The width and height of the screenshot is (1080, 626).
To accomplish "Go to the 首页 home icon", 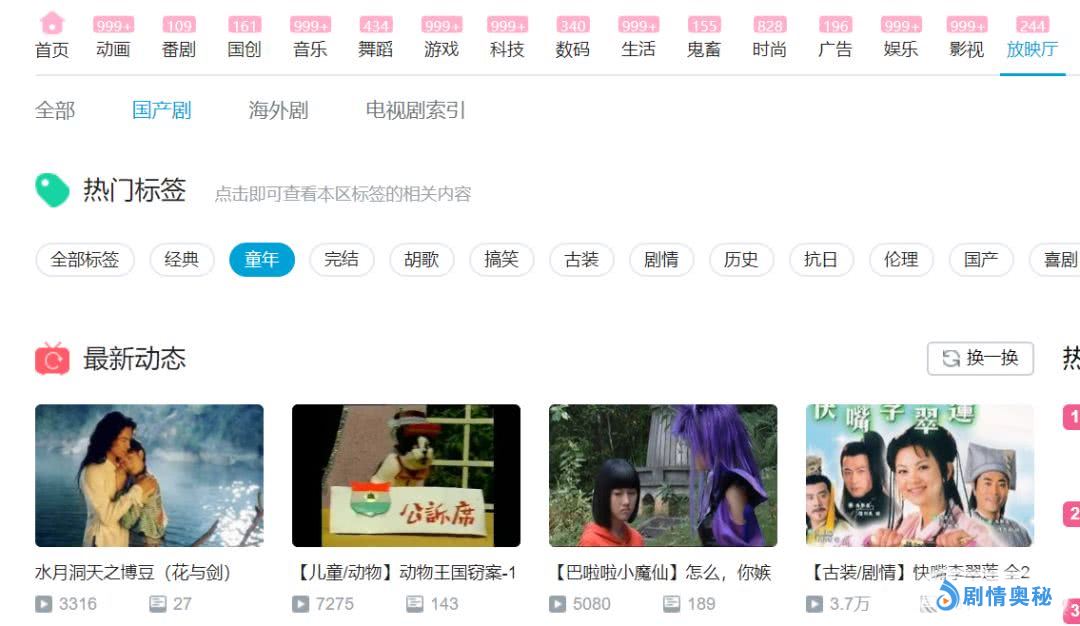I will point(52,23).
